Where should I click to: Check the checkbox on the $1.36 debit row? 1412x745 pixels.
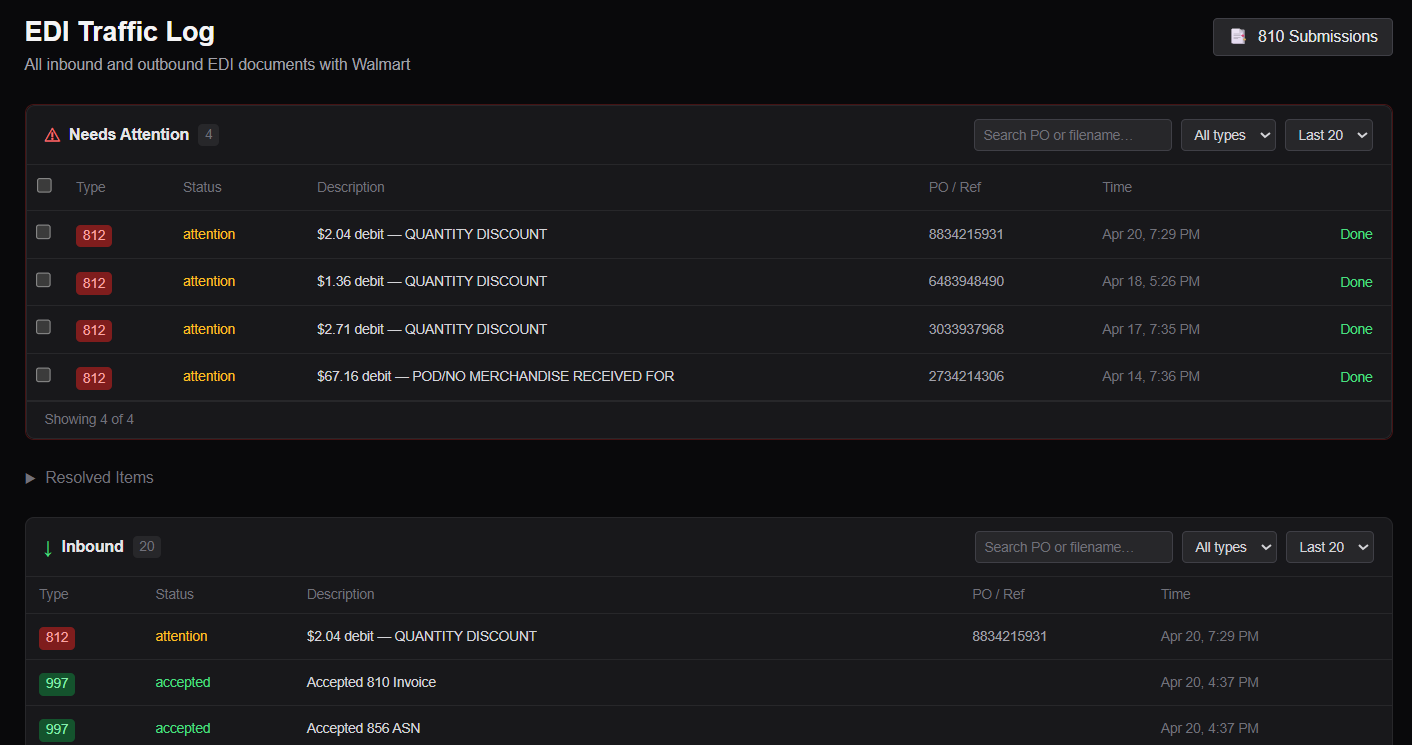pyautogui.click(x=43, y=279)
